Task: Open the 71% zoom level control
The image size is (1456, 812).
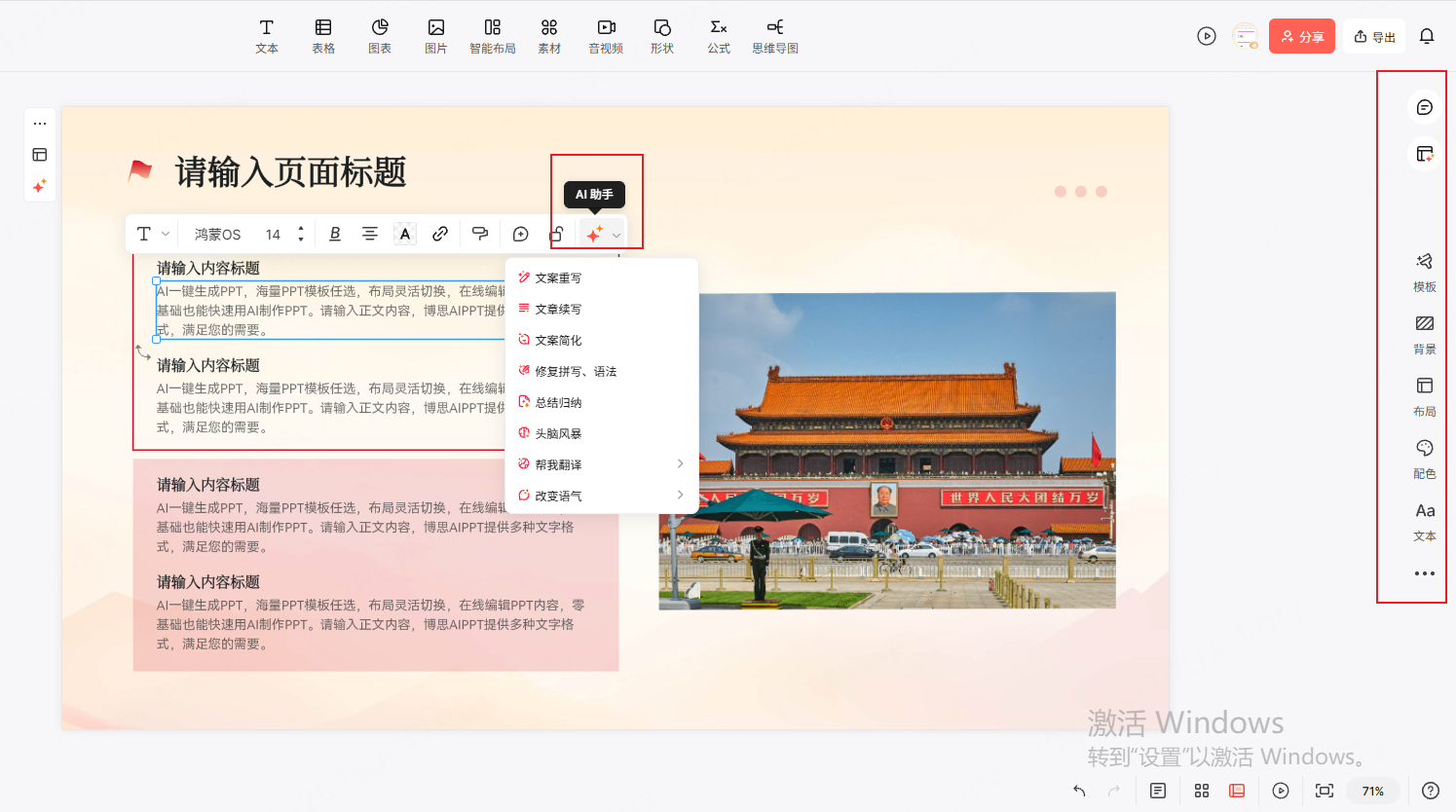Action: tap(1373, 791)
